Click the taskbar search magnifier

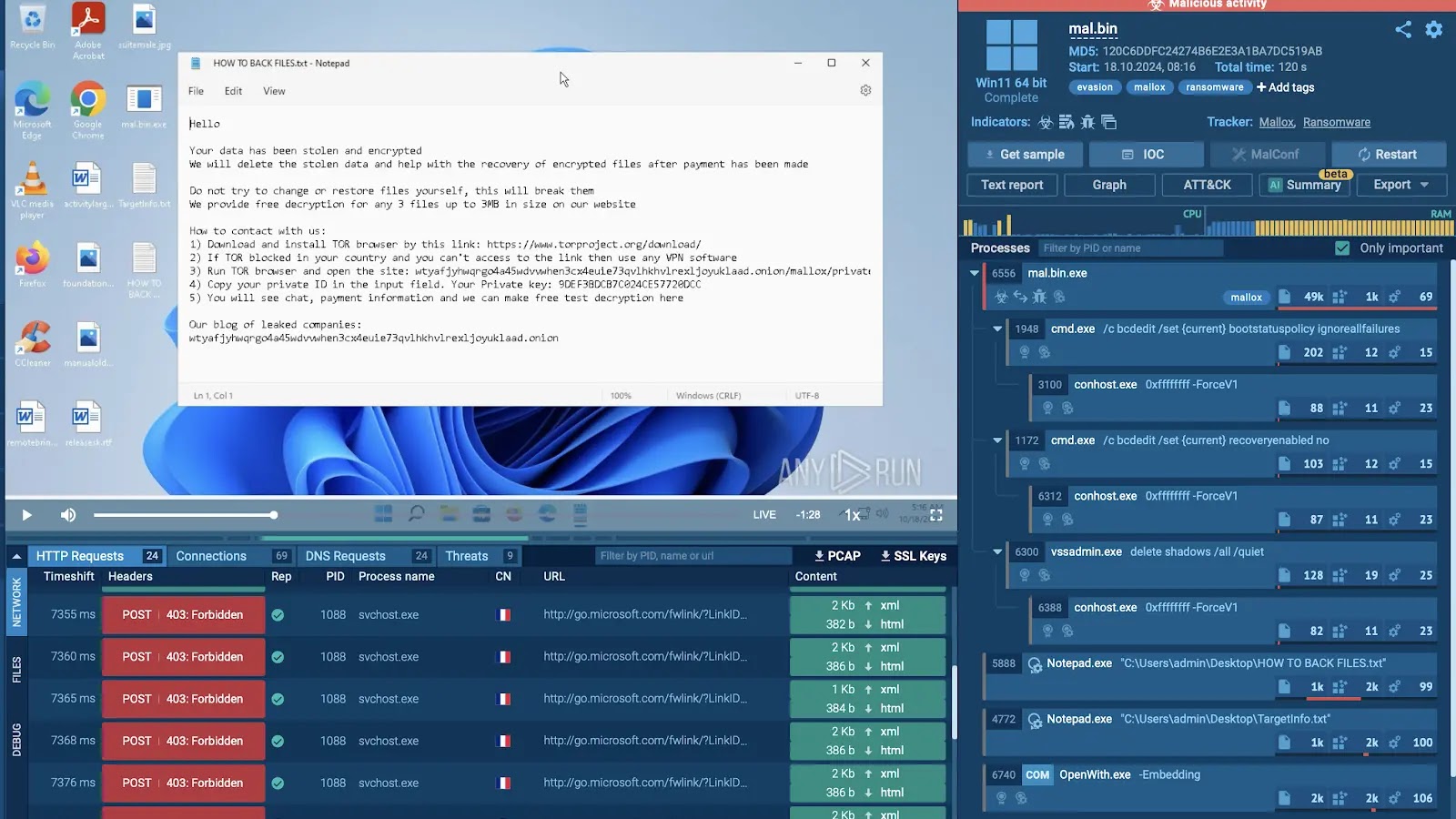[416, 514]
